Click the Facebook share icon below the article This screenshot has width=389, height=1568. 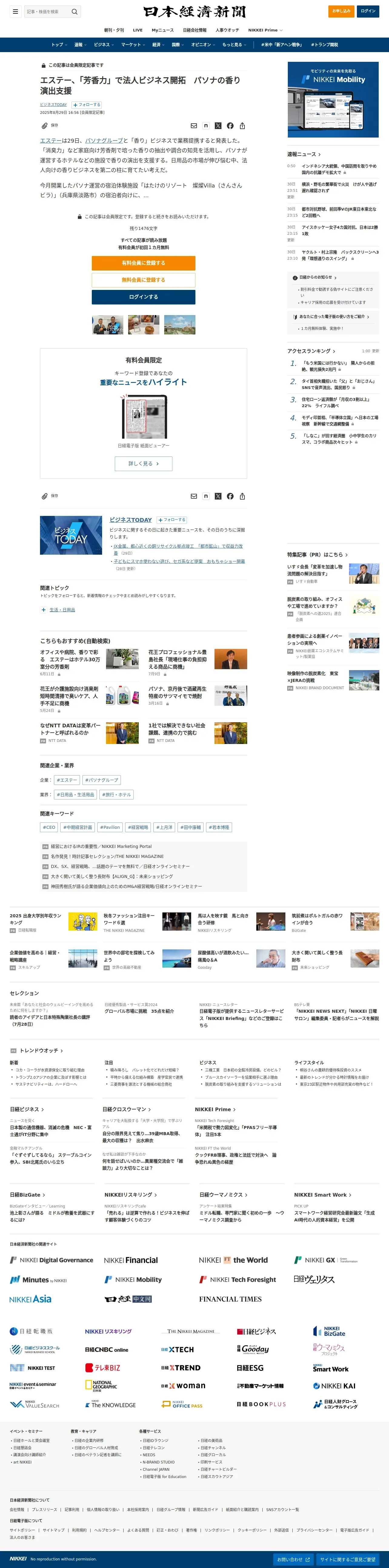pos(230,497)
